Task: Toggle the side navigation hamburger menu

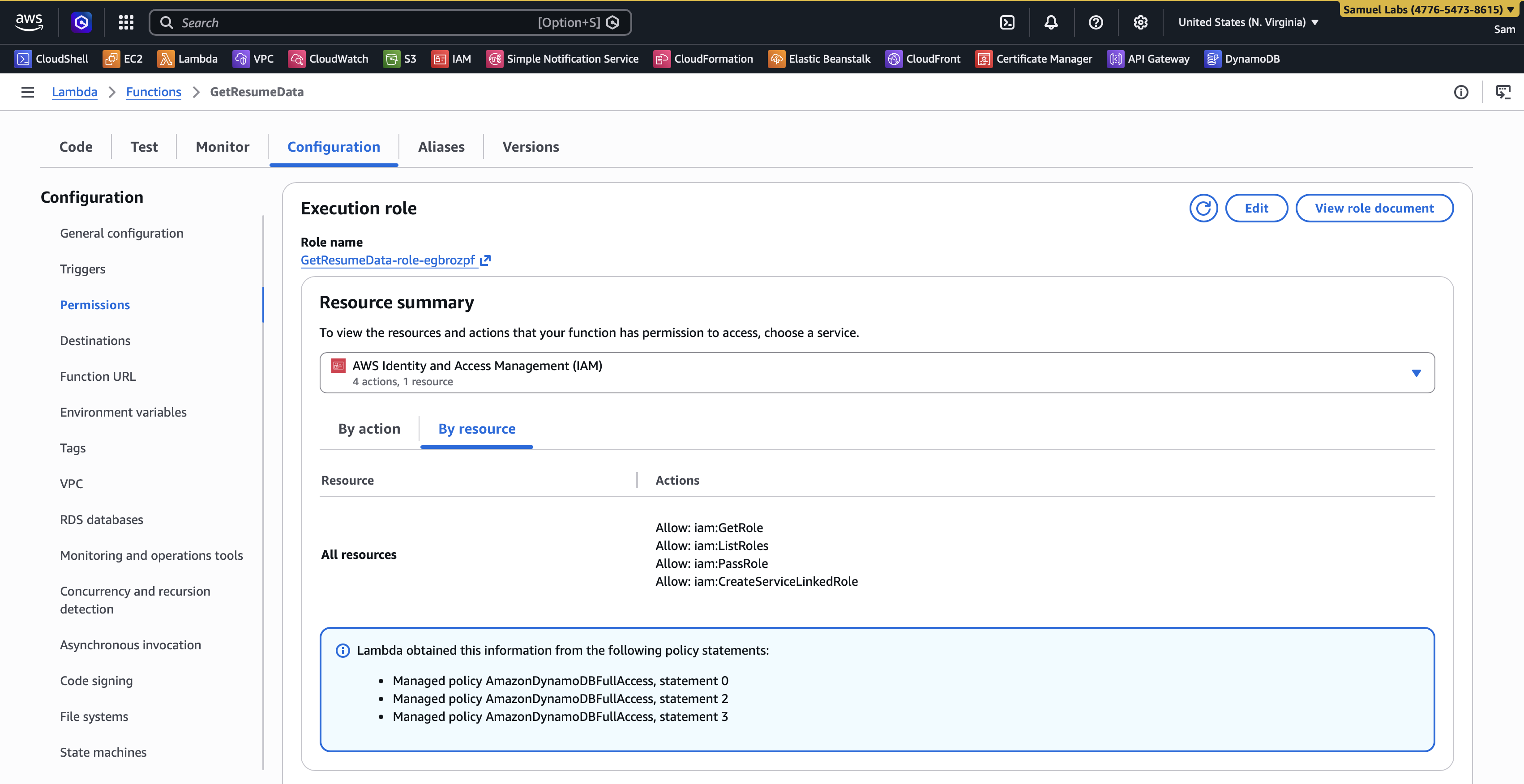Action: click(x=27, y=92)
